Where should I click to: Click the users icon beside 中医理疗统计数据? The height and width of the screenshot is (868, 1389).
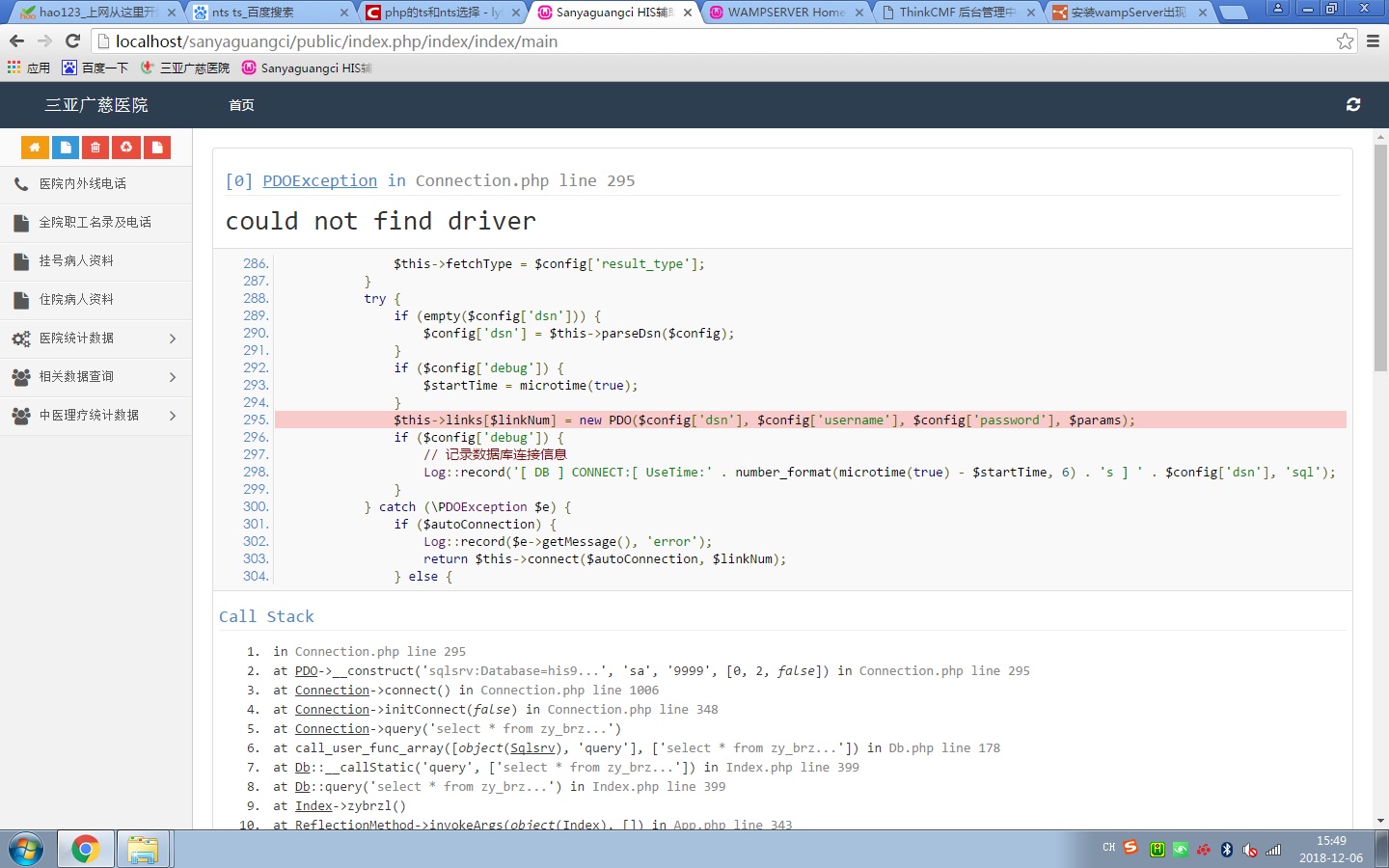[x=21, y=416]
